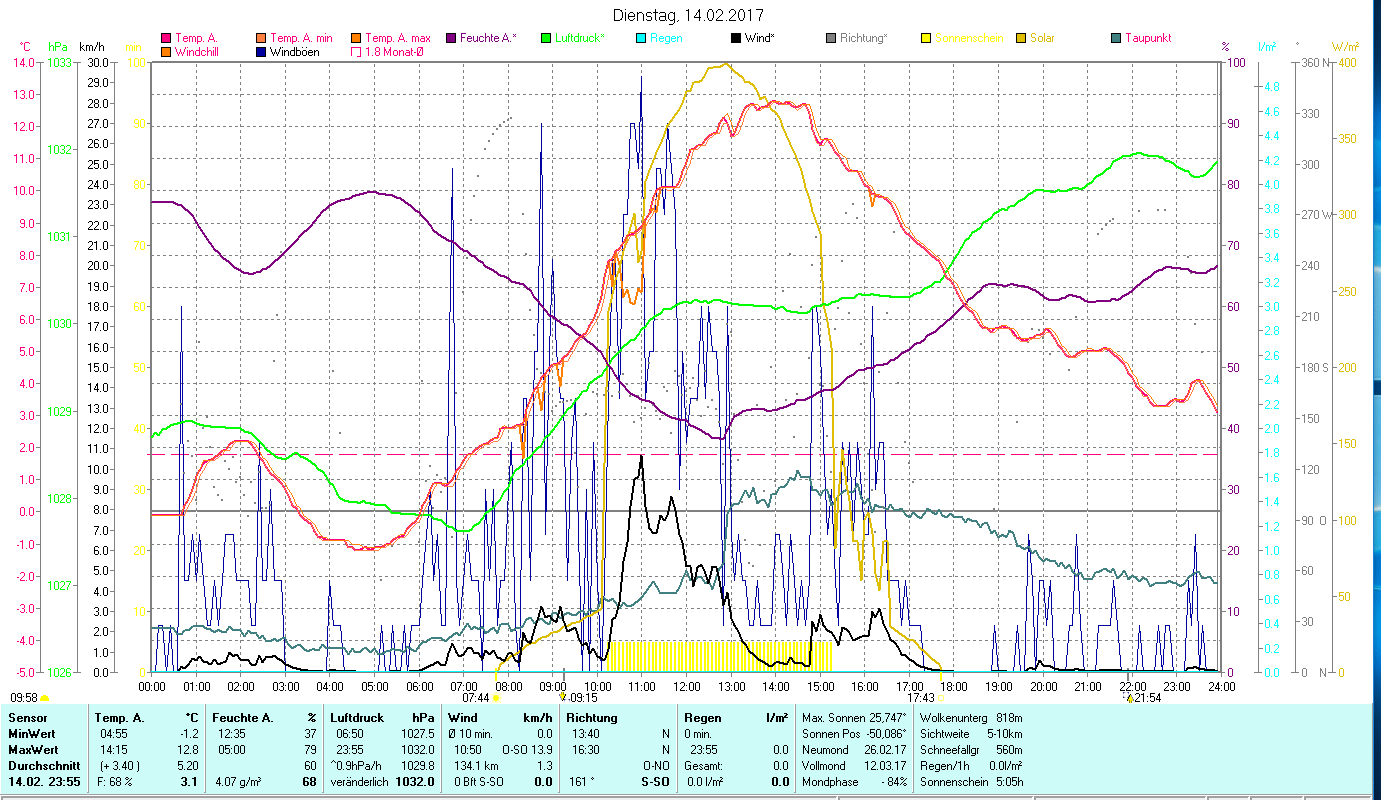Click the Wind km/h table header
1381x800 pixels.
(499, 717)
